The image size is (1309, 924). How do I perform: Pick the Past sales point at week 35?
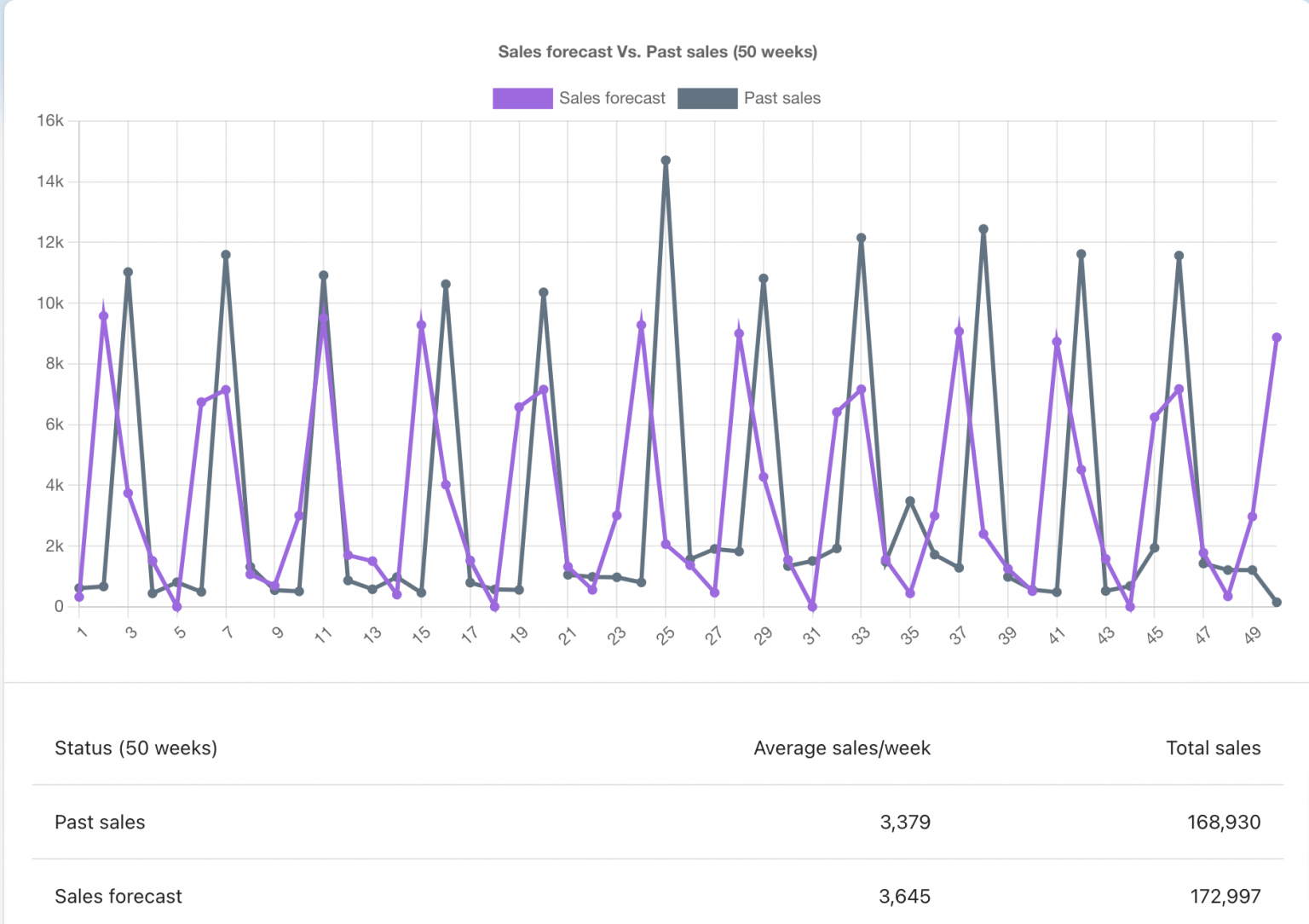click(x=910, y=501)
